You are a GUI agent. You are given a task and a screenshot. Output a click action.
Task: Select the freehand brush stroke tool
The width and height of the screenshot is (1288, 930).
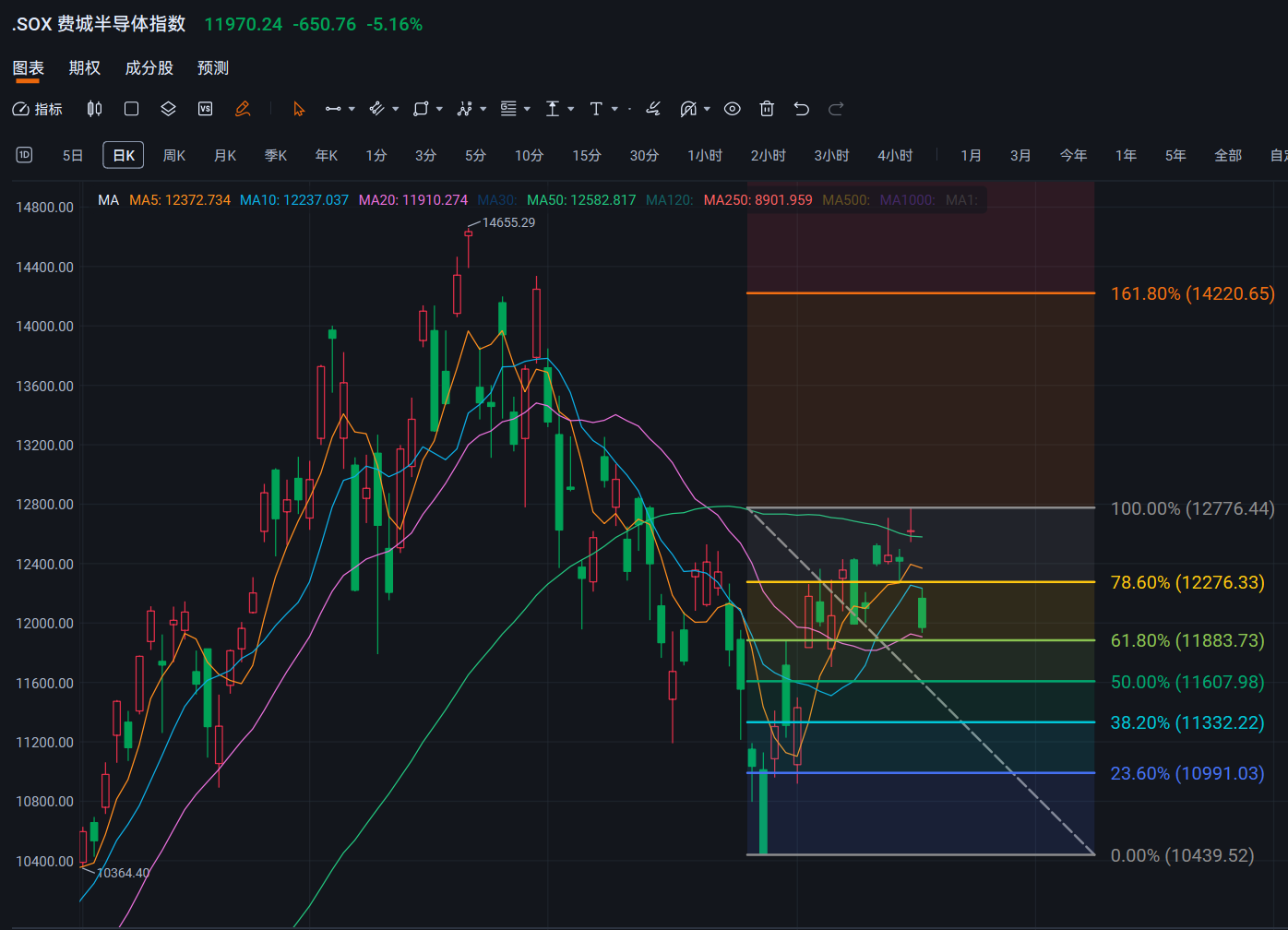point(653,109)
